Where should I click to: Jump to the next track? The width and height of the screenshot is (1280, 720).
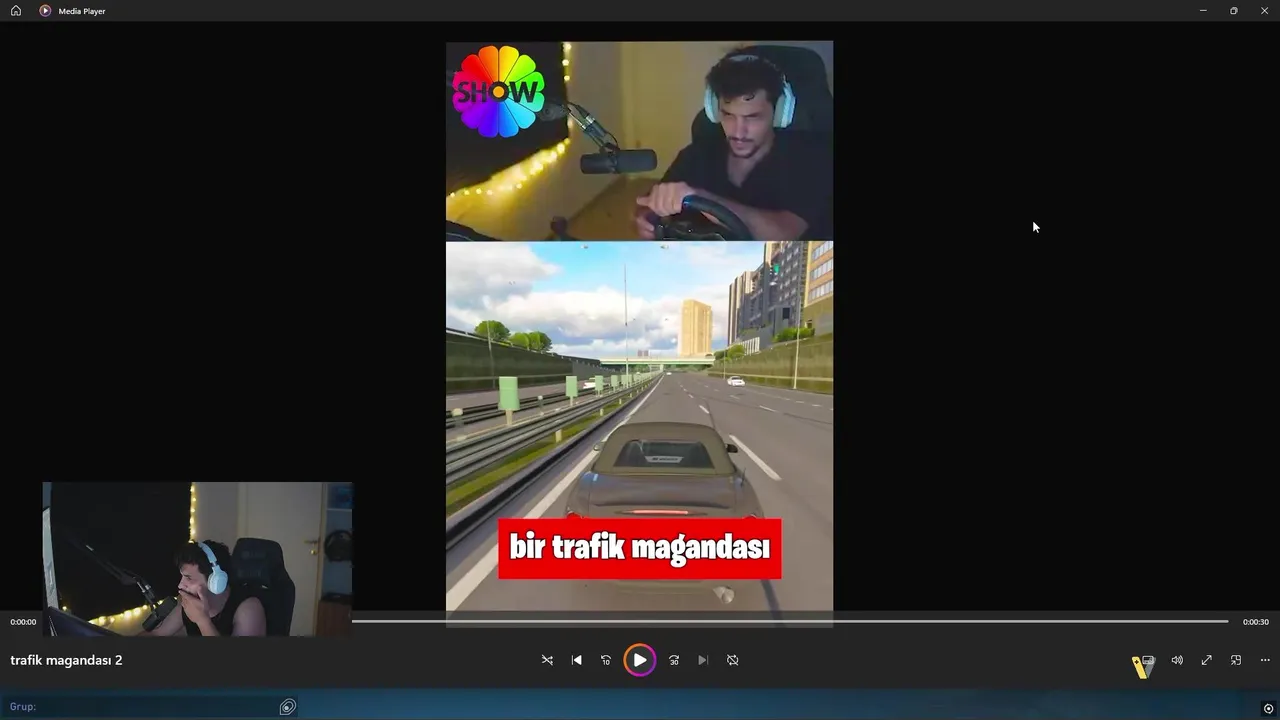pyautogui.click(x=703, y=660)
